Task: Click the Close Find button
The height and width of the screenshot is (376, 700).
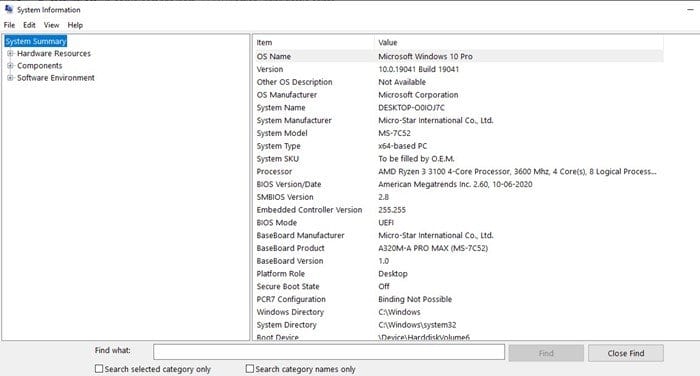Action: [x=625, y=353]
